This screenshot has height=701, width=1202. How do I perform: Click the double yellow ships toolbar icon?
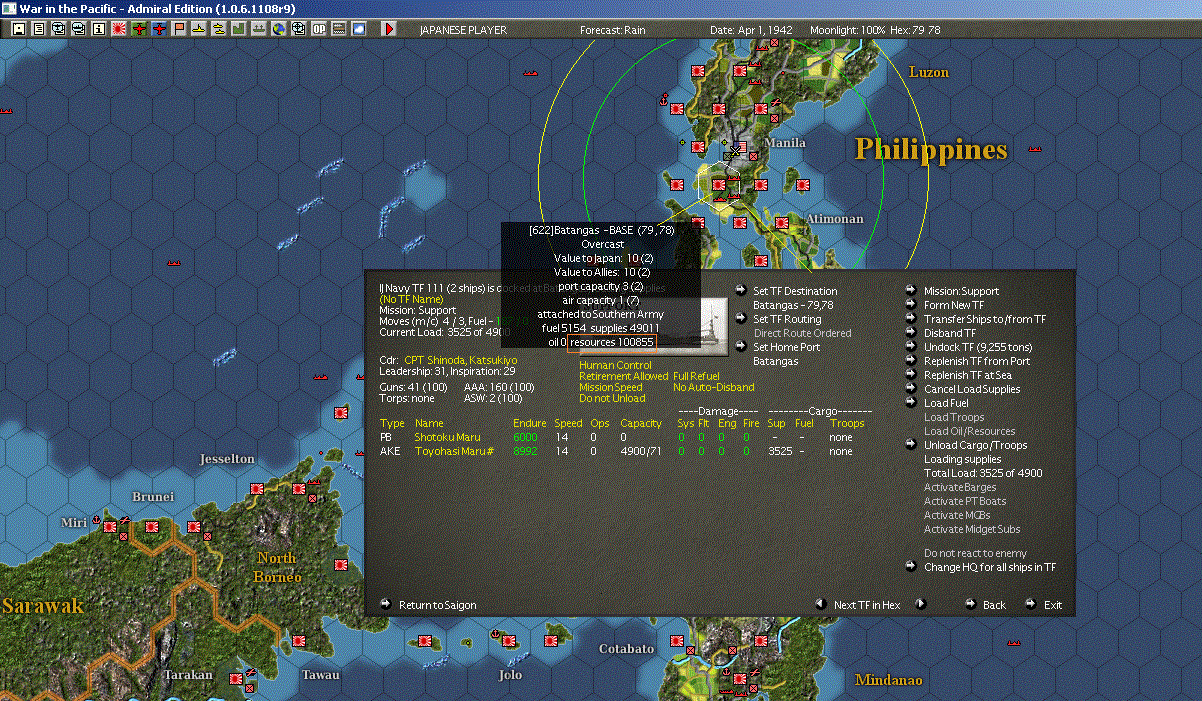click(x=218, y=30)
